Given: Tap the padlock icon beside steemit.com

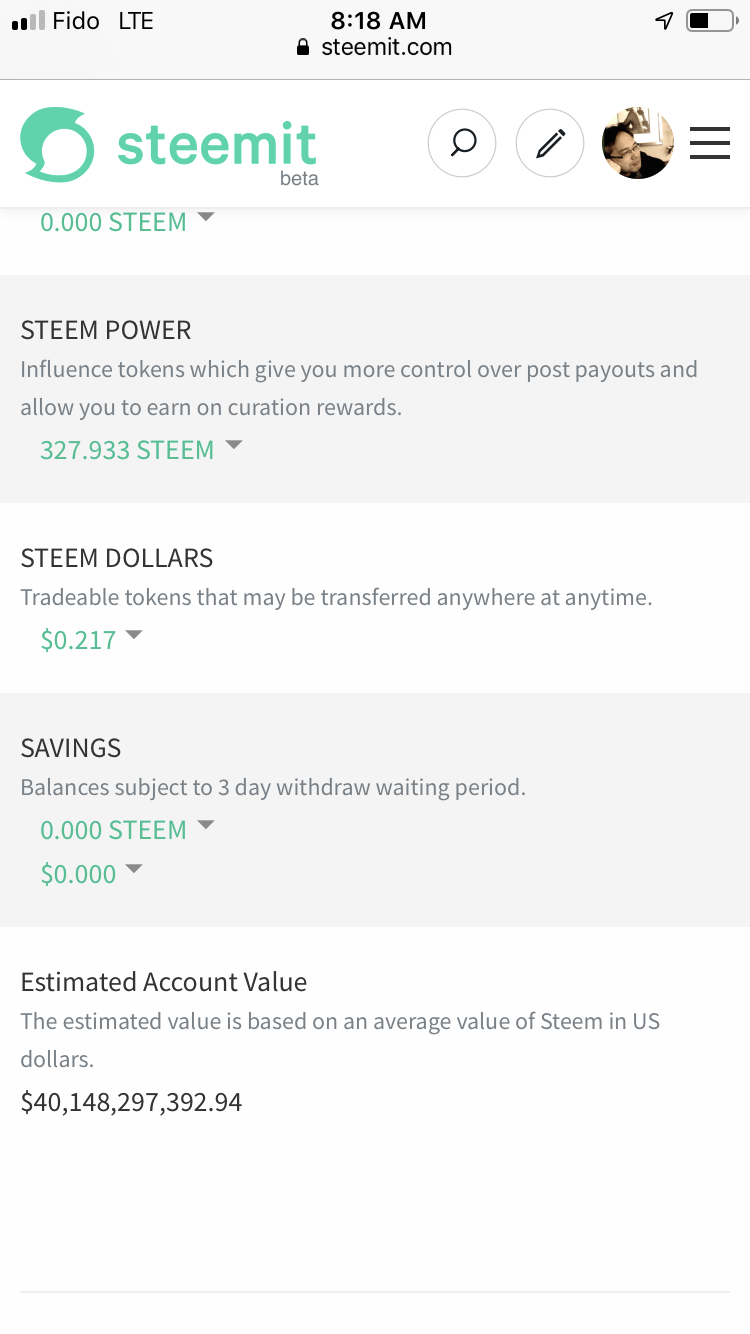Looking at the screenshot, I should point(304,48).
